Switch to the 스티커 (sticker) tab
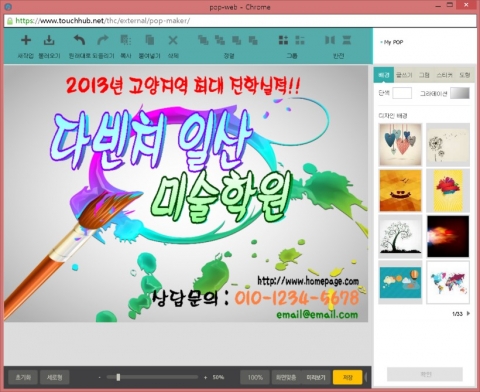 (445, 75)
